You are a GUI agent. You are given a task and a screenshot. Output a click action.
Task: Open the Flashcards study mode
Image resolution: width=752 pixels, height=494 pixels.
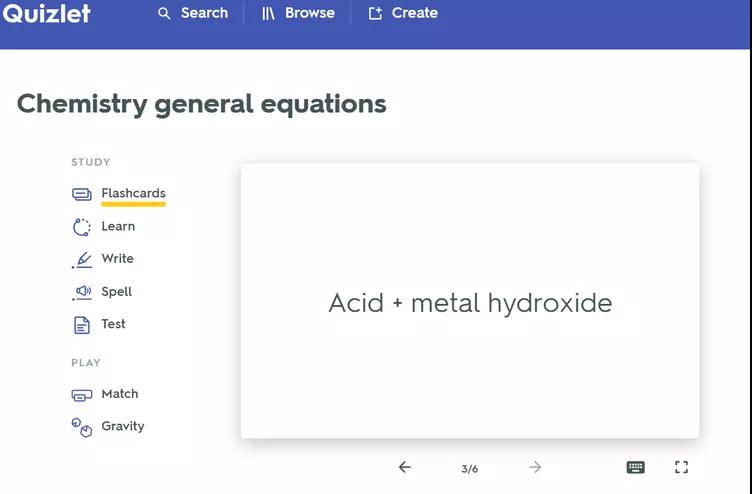tap(133, 193)
